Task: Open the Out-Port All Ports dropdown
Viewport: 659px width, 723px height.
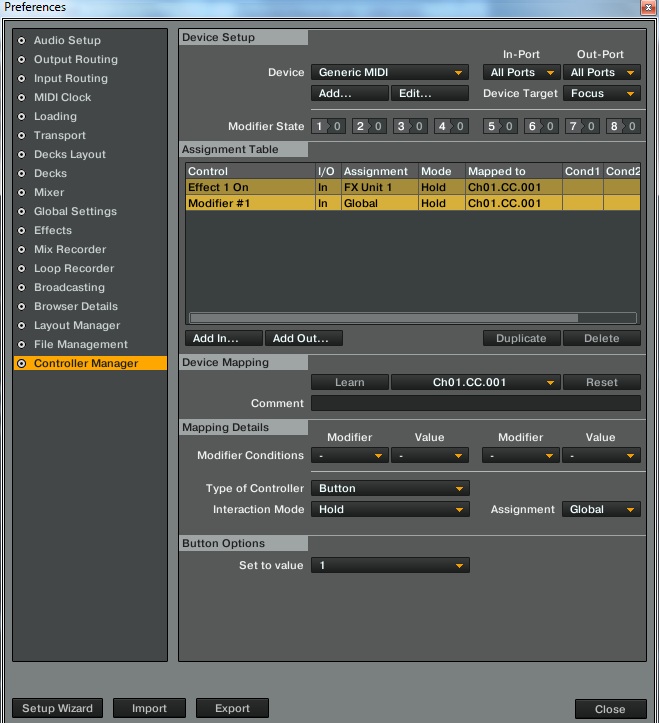Action: click(x=602, y=72)
